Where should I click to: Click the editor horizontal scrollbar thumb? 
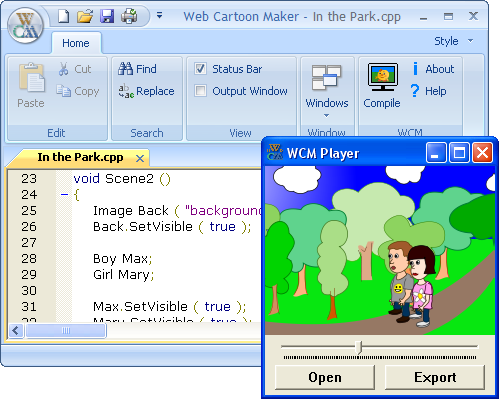pos(66,331)
